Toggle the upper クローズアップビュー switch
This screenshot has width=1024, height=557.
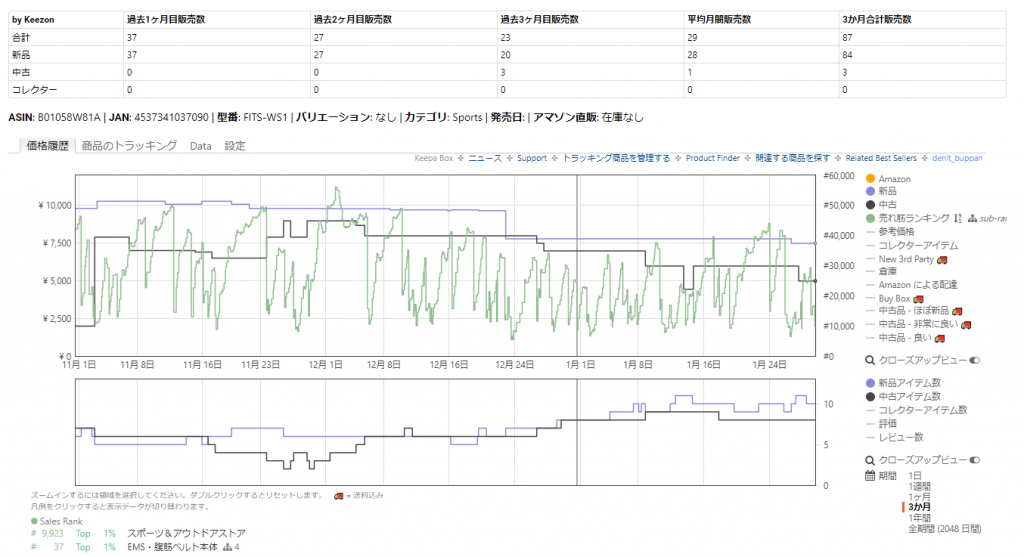pyautogui.click(x=975, y=360)
